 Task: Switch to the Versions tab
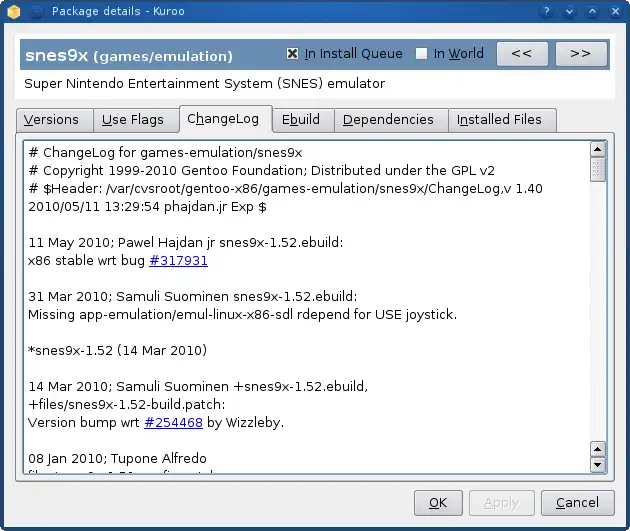click(55, 120)
